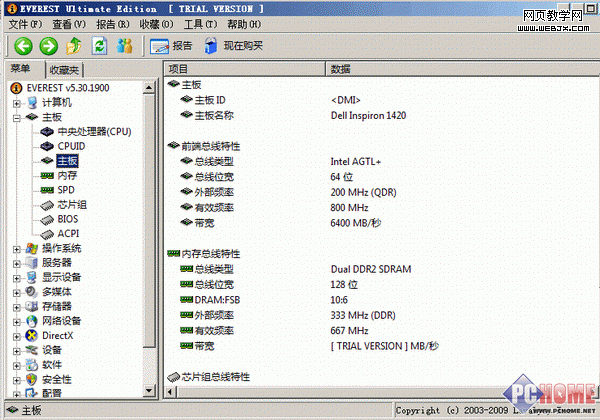Expand the DirectX tree node
600x420 pixels.
[x=17, y=335]
